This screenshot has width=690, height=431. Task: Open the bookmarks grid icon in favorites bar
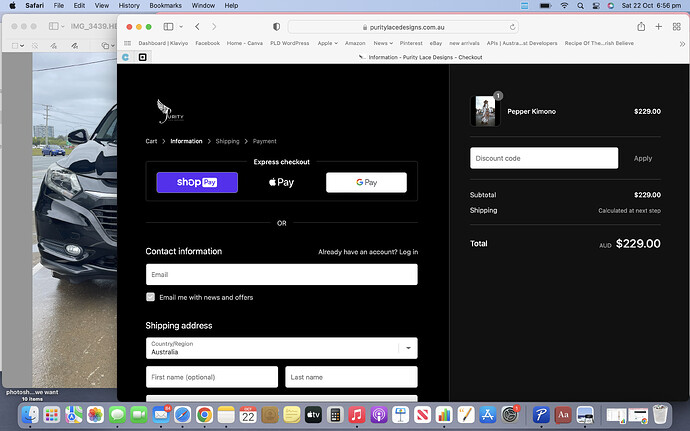pos(128,43)
